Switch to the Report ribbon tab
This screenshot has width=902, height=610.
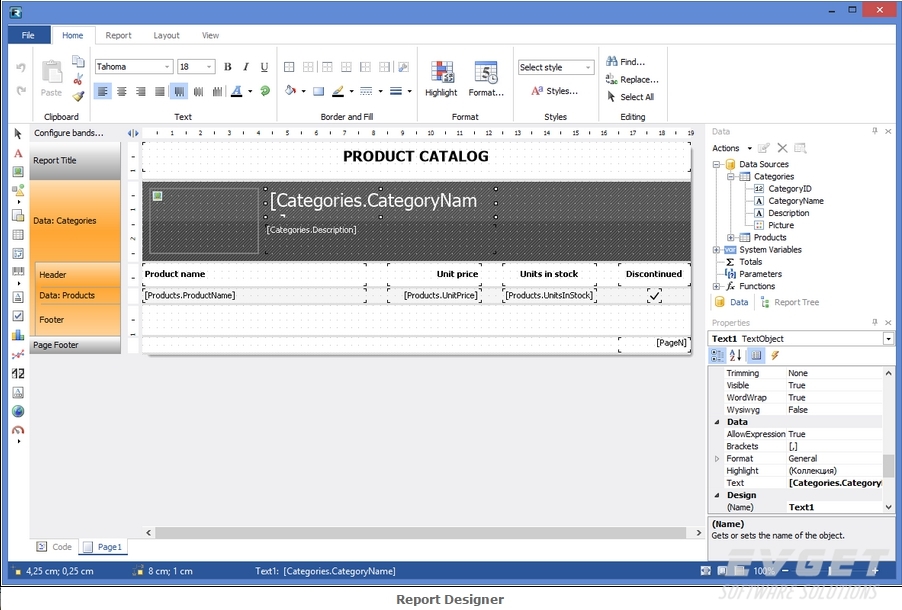[x=119, y=35]
